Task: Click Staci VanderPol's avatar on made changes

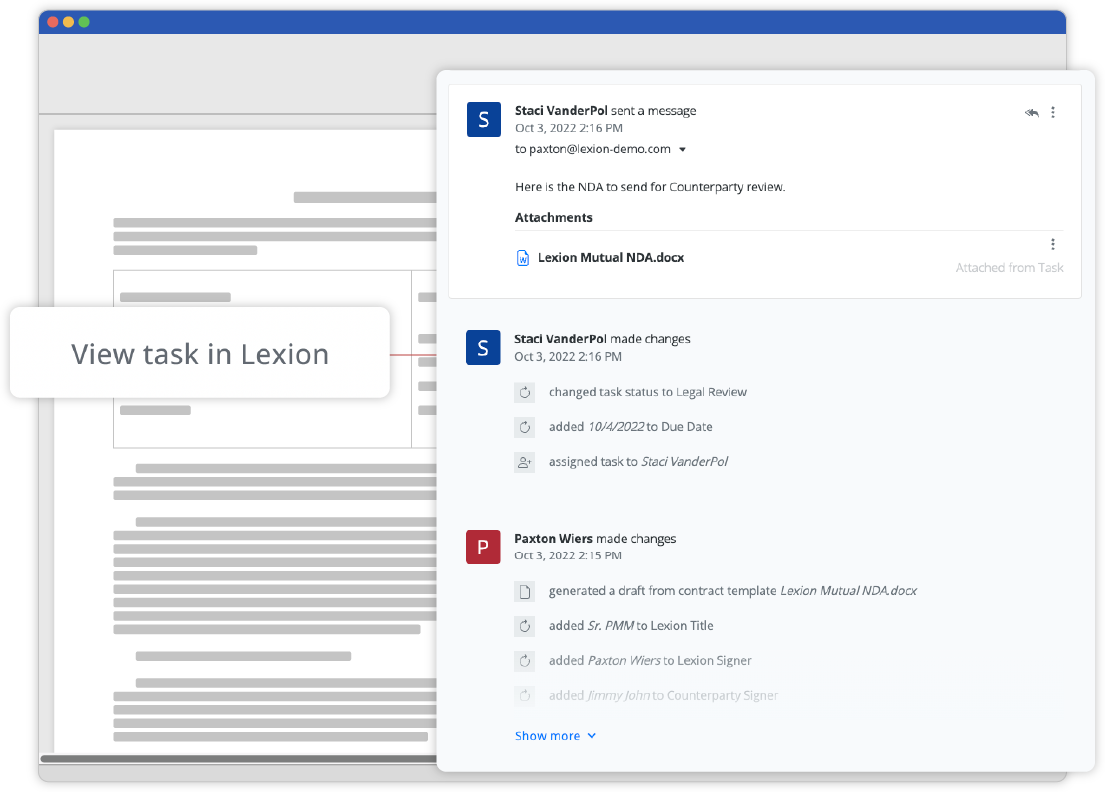Action: 483,347
